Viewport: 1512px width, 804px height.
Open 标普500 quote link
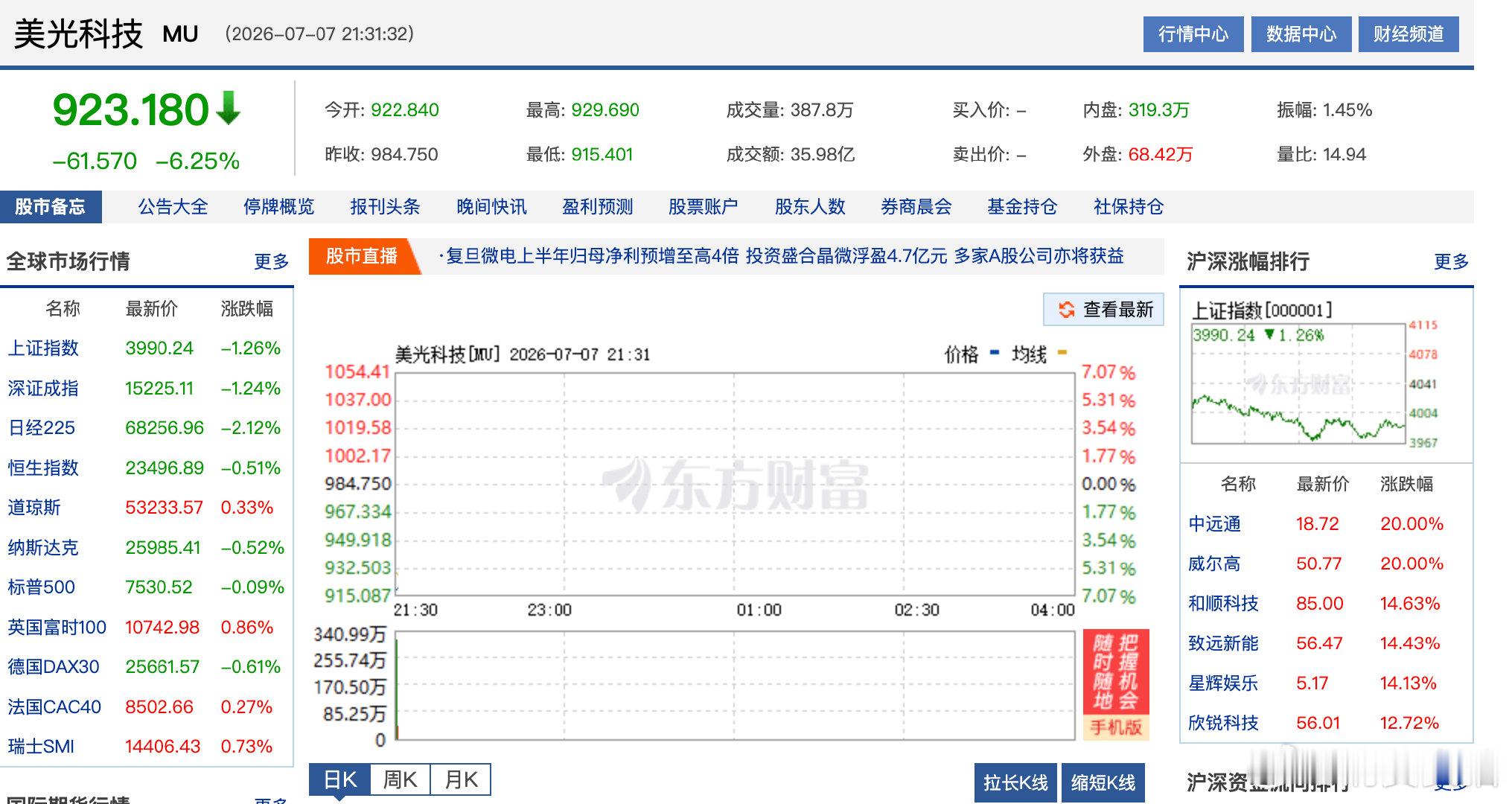coord(42,587)
